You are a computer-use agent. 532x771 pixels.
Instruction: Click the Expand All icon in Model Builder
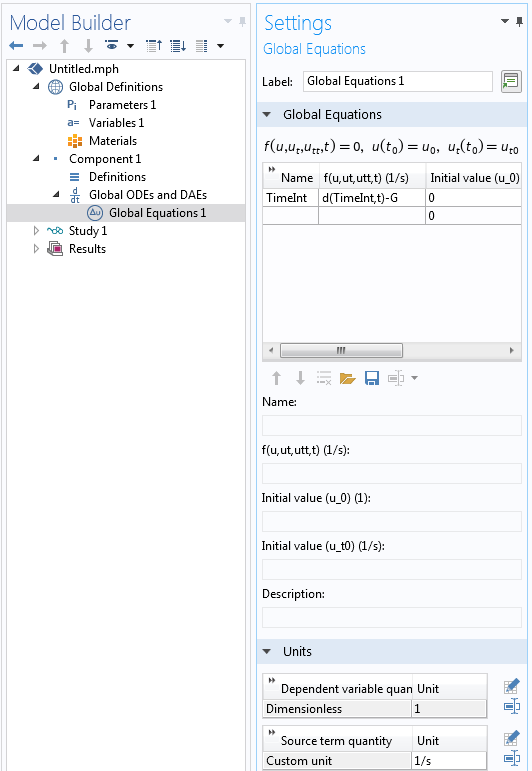point(178,46)
